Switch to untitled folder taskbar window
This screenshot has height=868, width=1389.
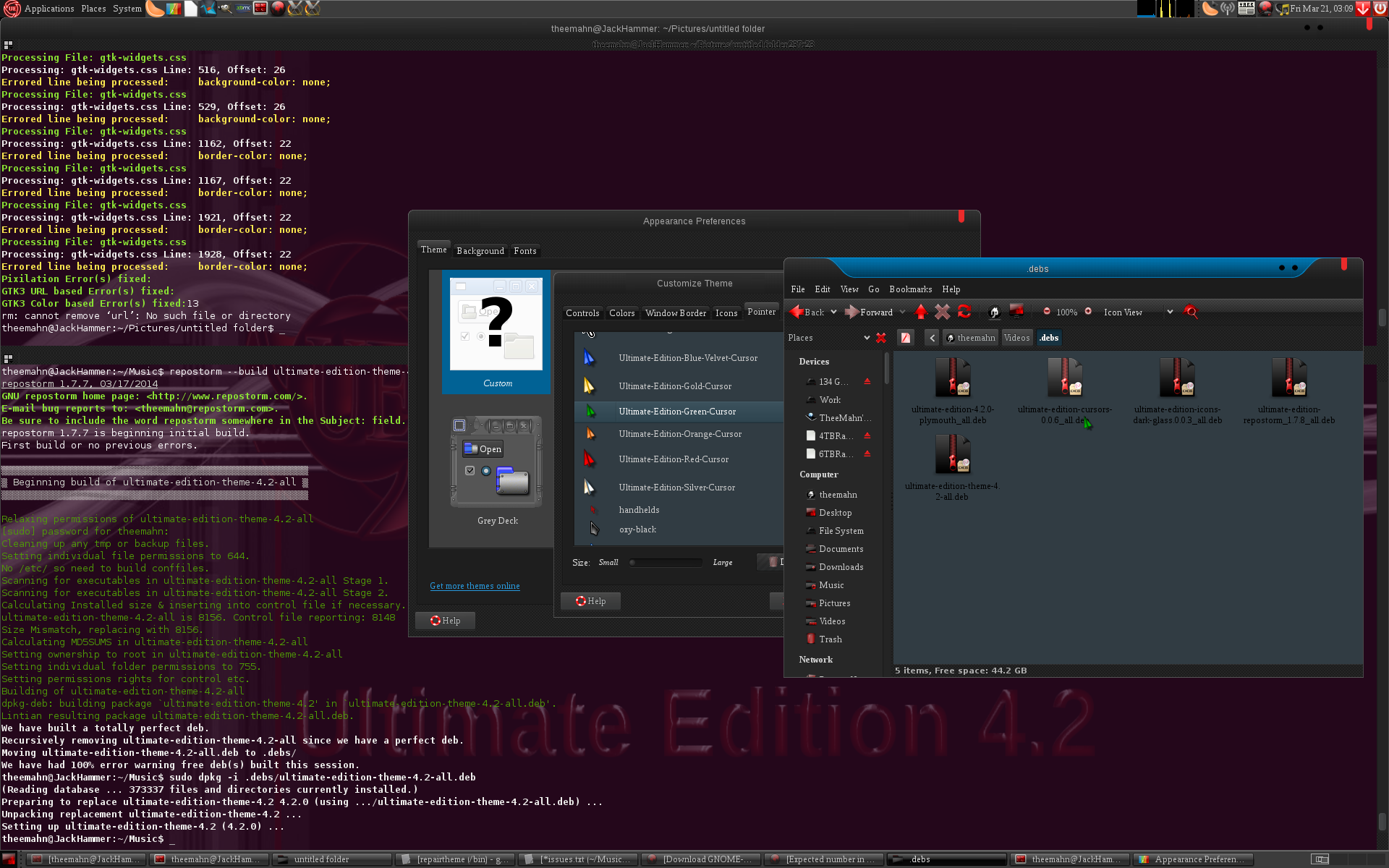coord(333,859)
